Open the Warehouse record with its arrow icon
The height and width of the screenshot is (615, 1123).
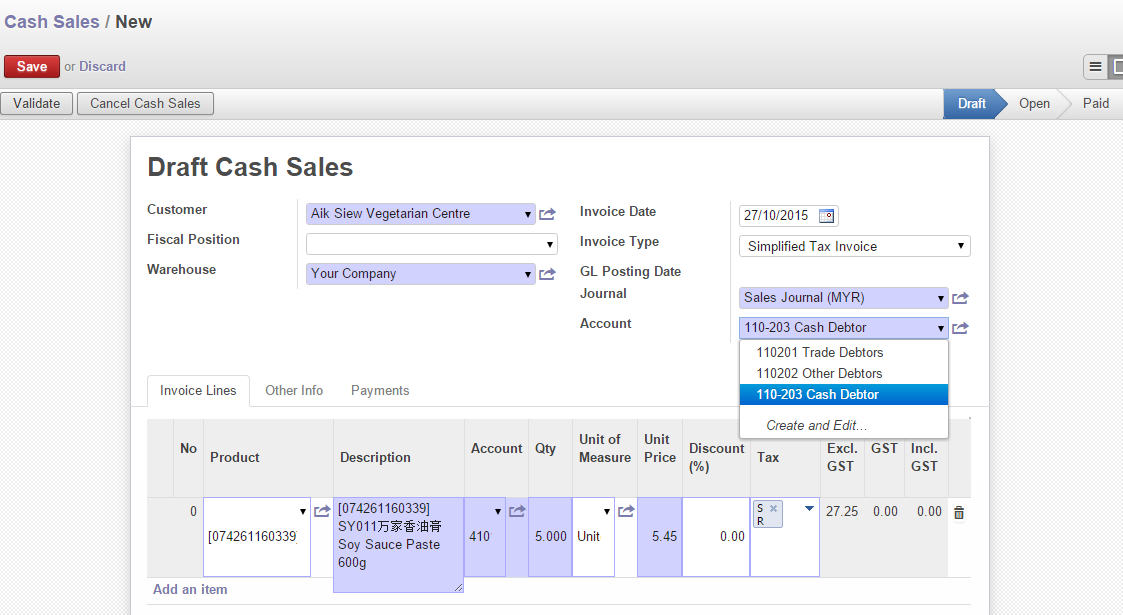tap(547, 273)
